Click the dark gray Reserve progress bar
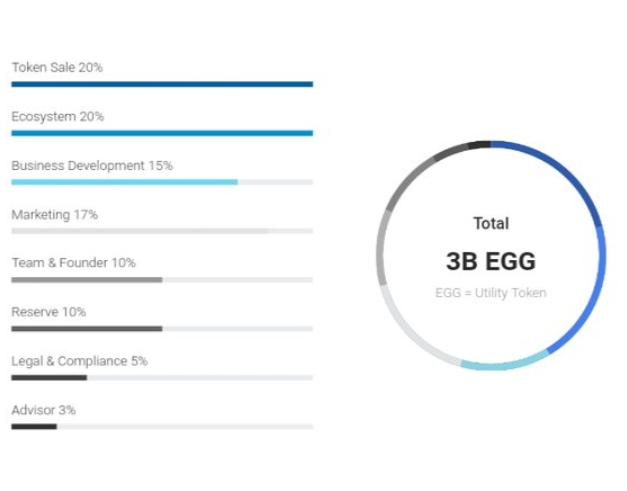 (86, 328)
